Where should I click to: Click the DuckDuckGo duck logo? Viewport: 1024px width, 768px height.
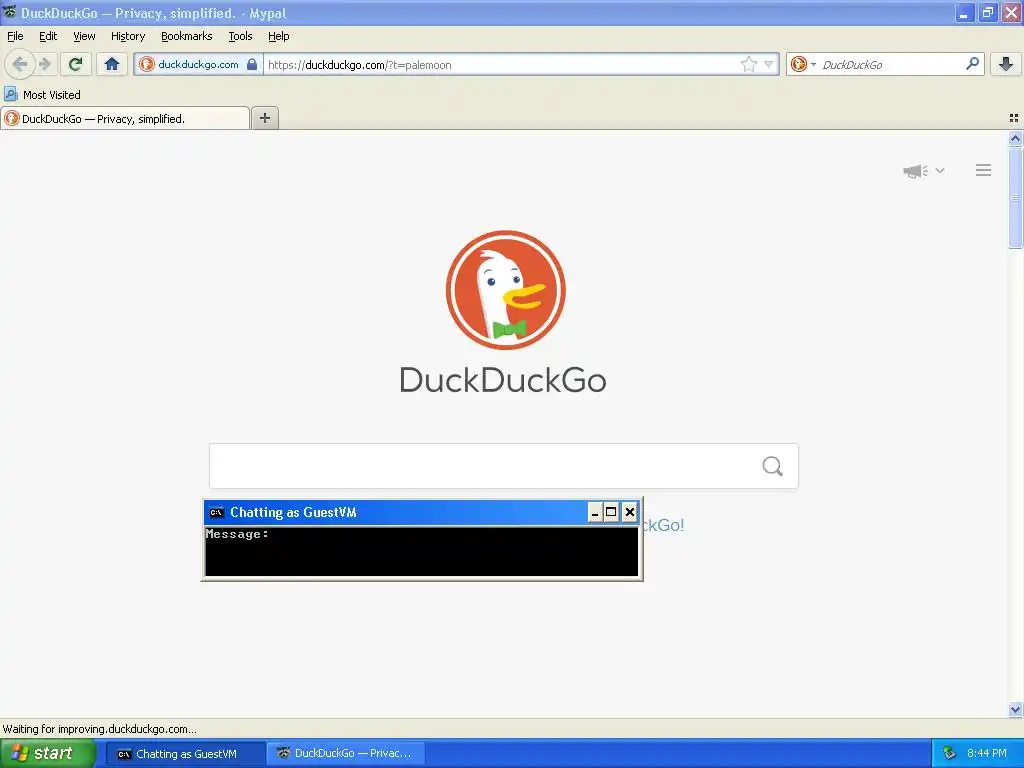(505, 289)
